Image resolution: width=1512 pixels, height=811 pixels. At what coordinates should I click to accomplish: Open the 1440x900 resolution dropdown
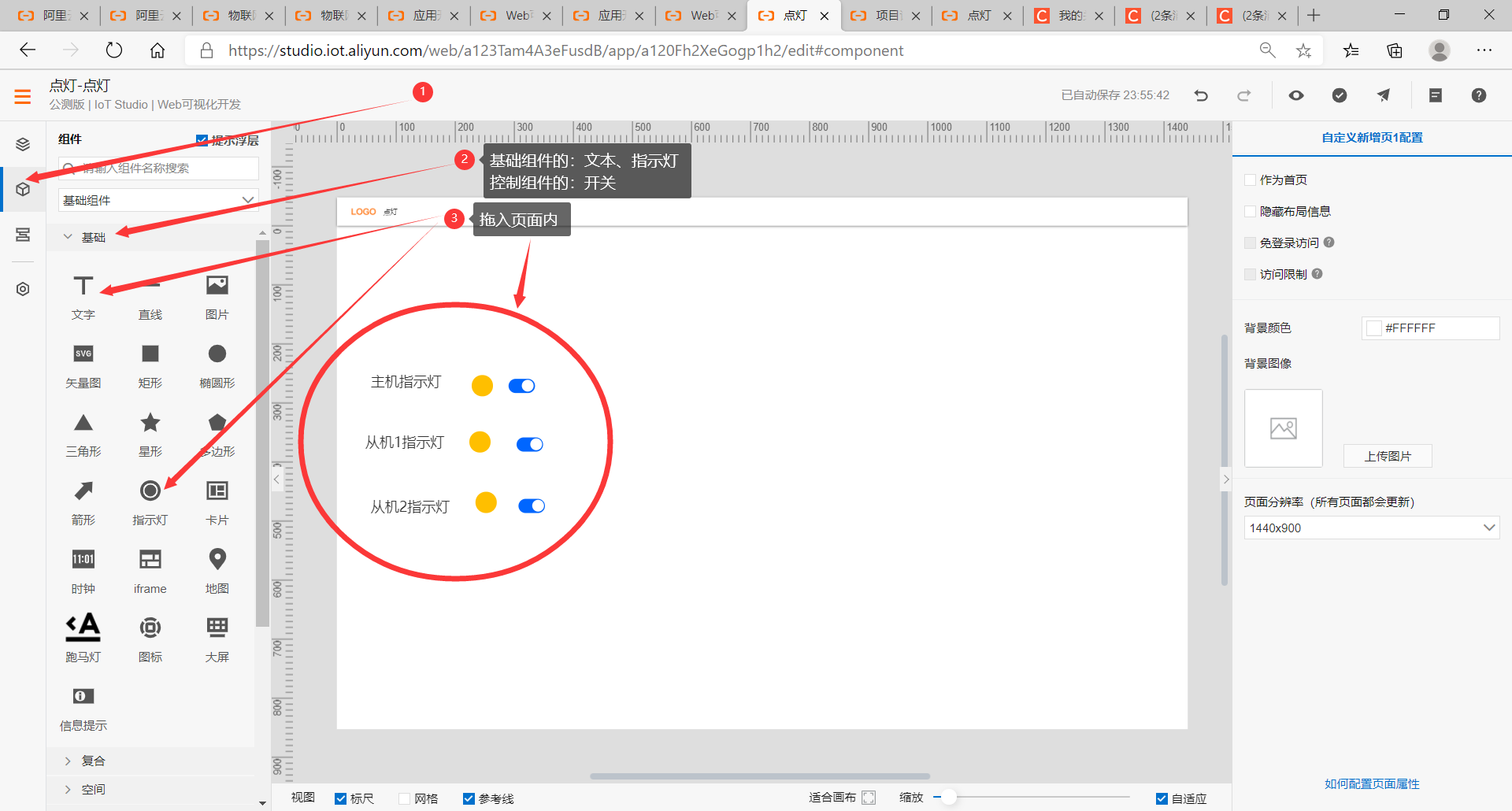[x=1371, y=528]
